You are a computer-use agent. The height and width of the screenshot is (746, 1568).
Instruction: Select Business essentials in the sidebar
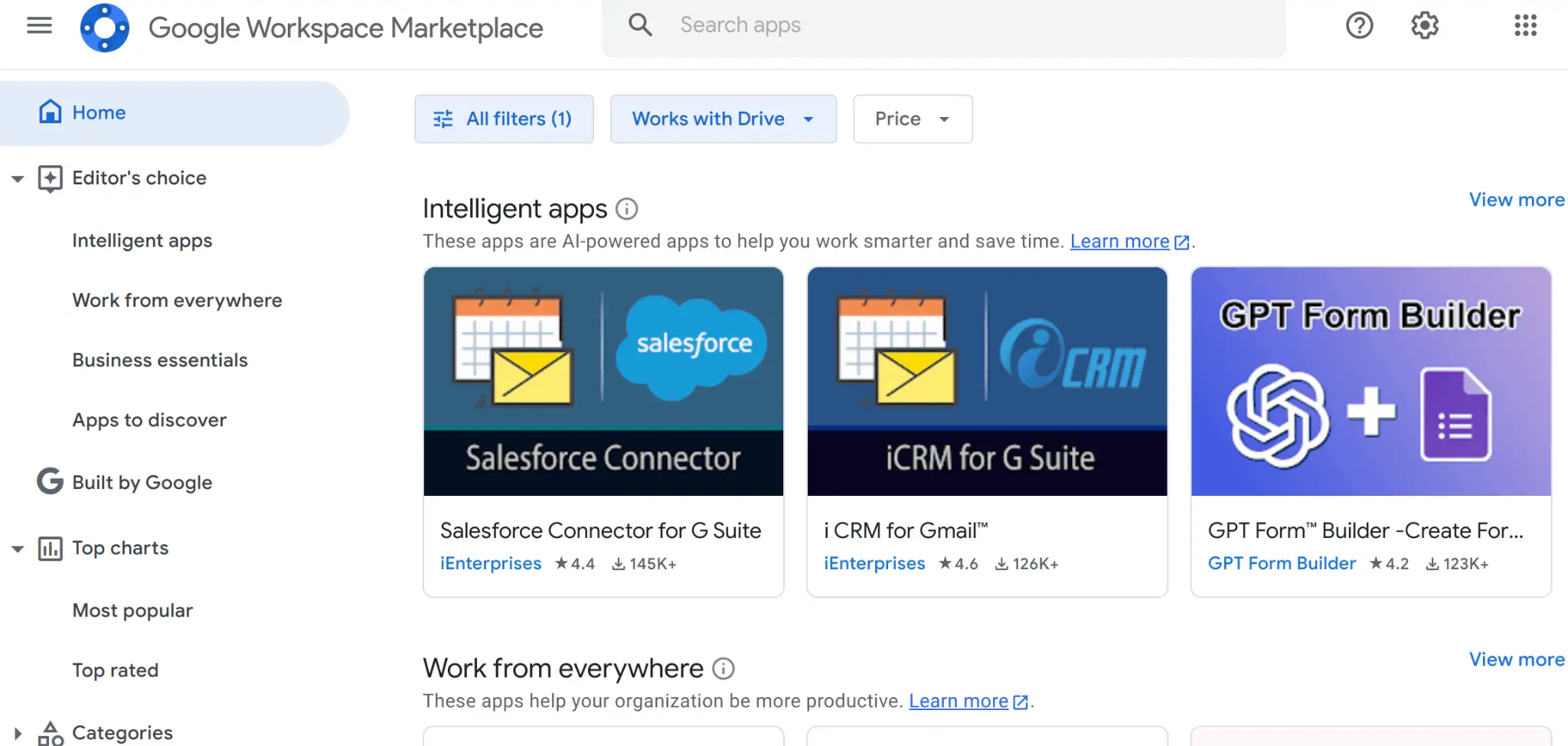[160, 360]
